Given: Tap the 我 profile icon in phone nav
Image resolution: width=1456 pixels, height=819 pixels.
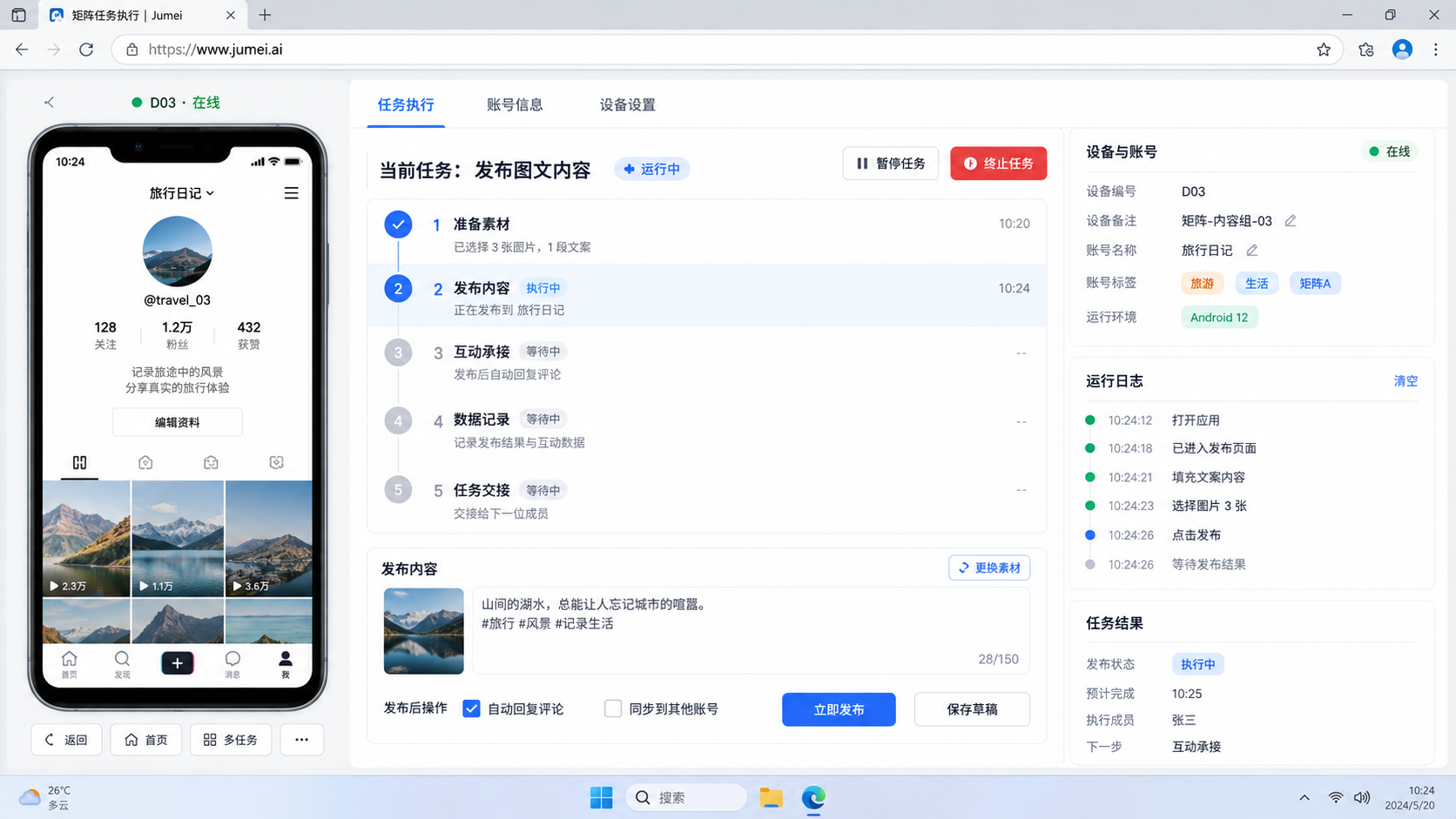Looking at the screenshot, I should [285, 664].
